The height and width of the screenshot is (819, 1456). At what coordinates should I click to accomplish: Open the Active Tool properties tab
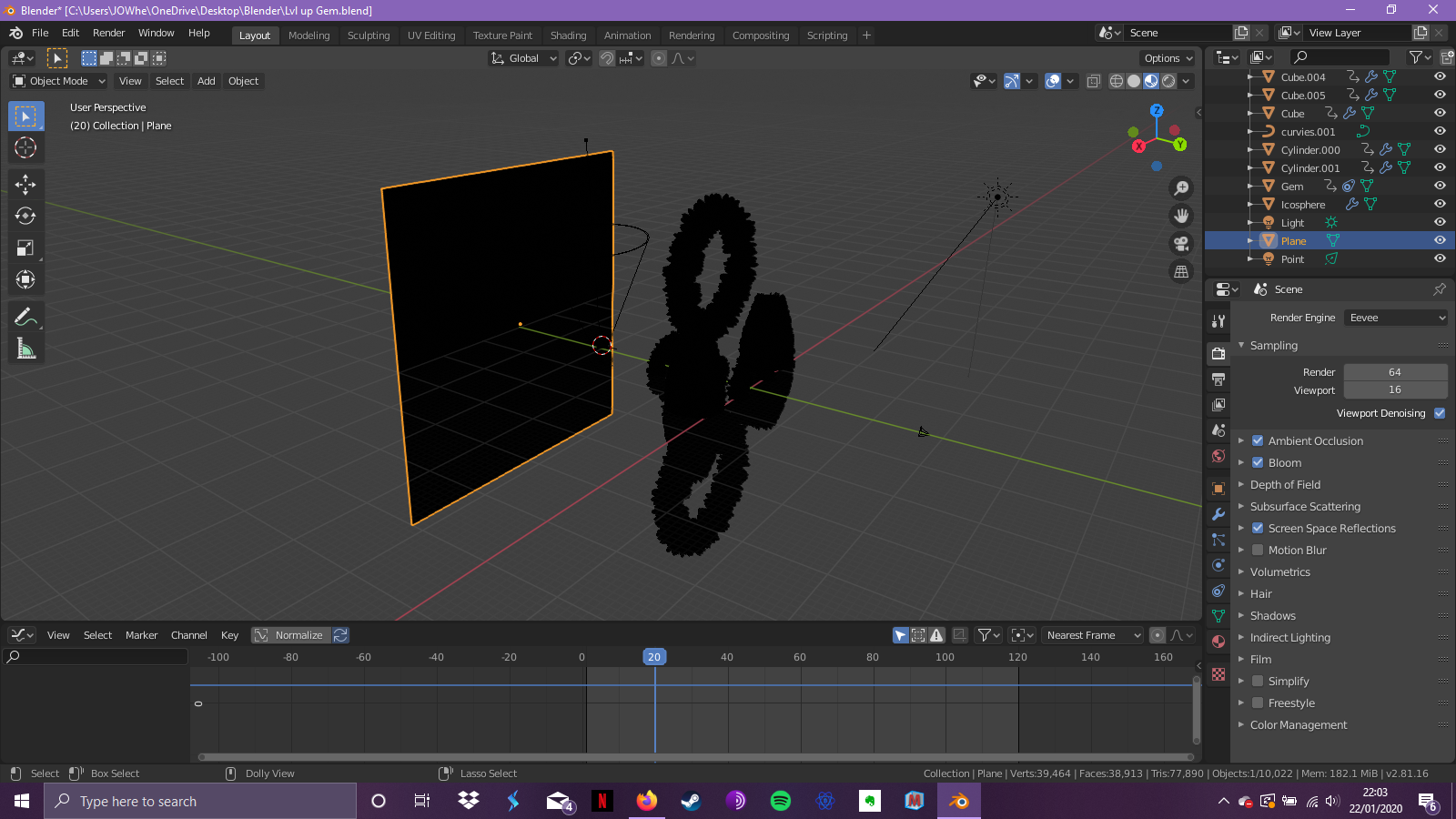[x=1218, y=321]
